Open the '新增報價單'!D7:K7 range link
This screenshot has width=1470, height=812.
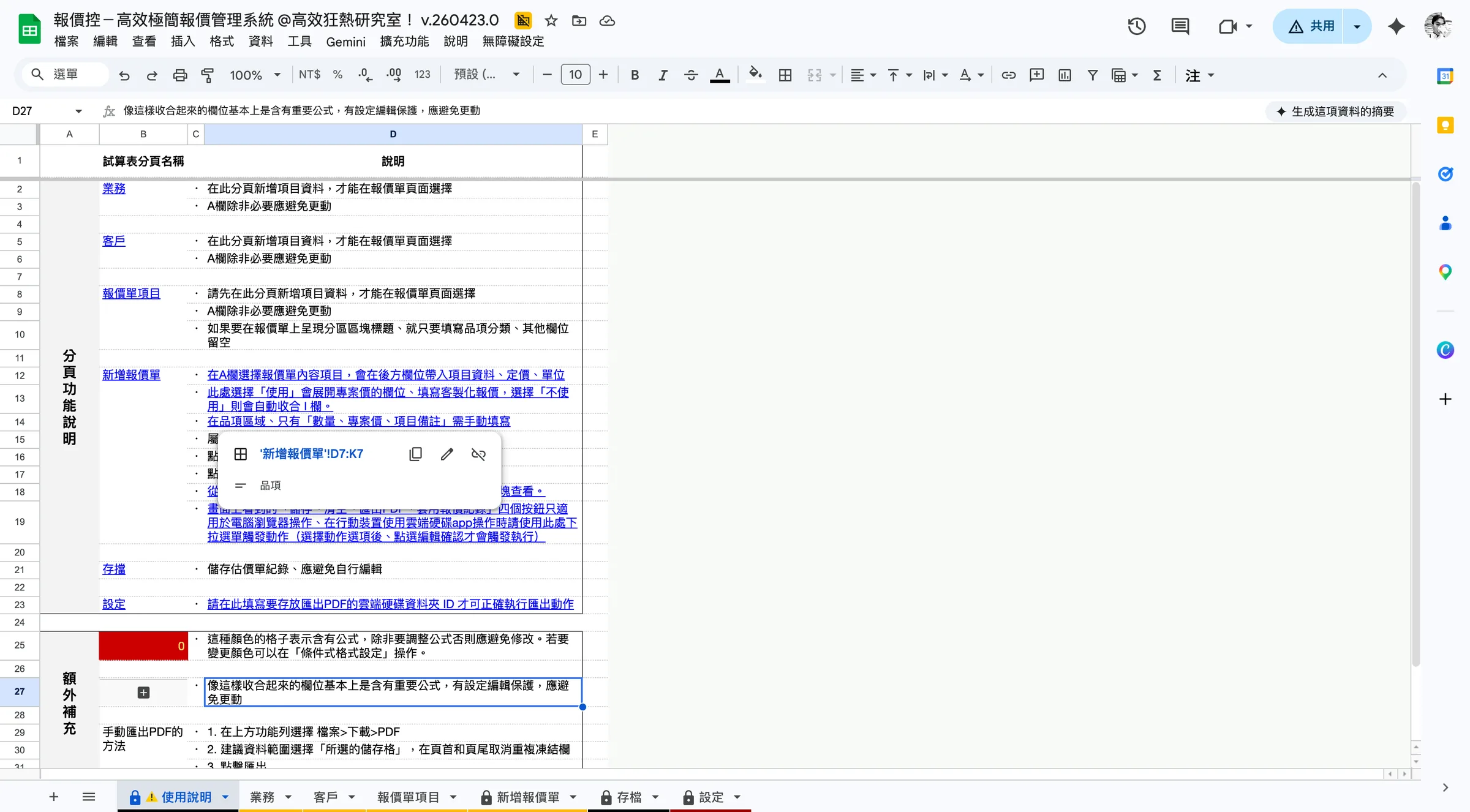coord(312,454)
